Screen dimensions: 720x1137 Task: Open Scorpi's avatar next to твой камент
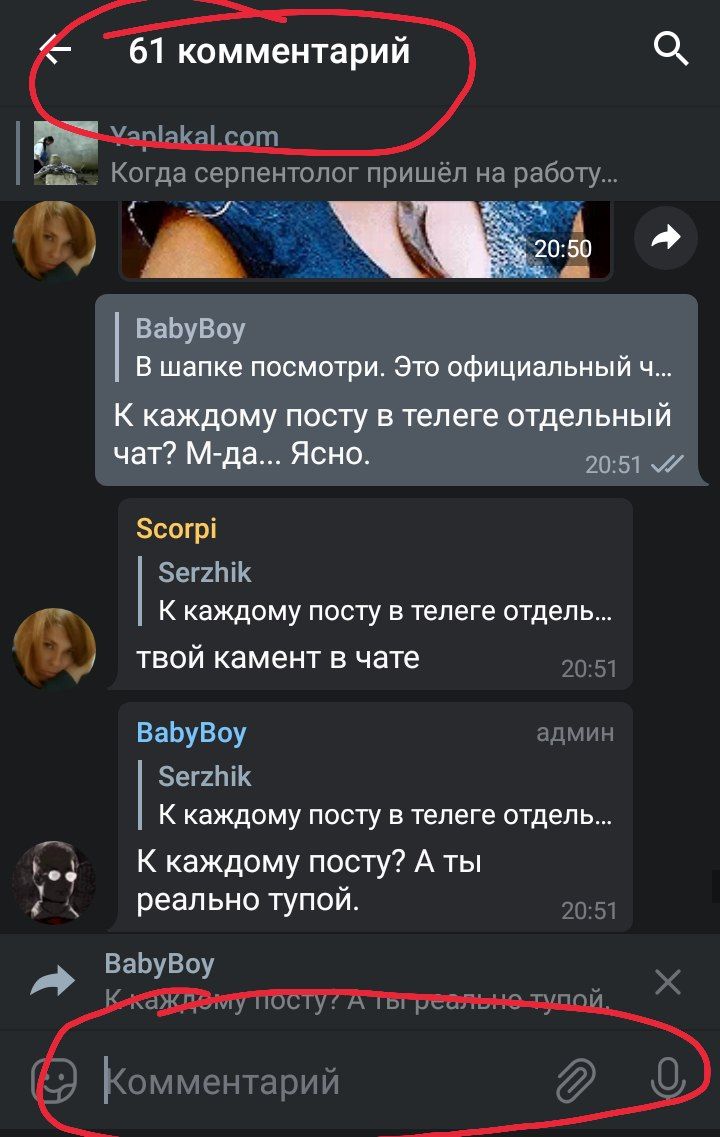(54, 649)
